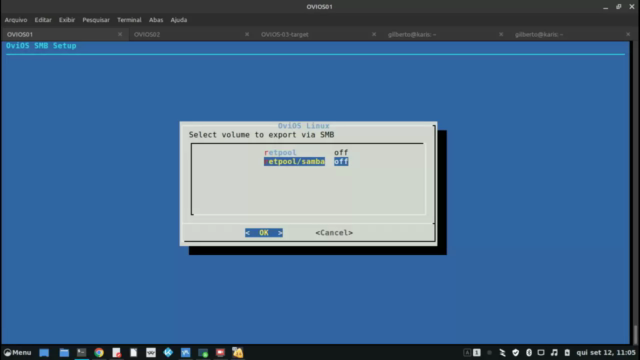This screenshot has height=360, width=640.
Task: Close the OVIOS02 tab
Action: click(x=247, y=34)
